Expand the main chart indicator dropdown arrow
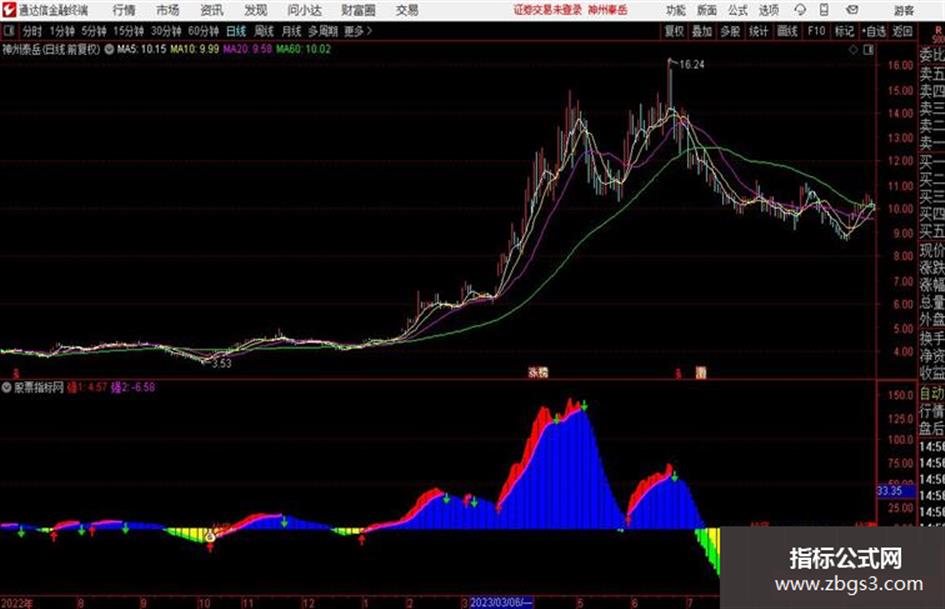Image resolution: width=945 pixels, height=609 pixels. (x=109, y=49)
